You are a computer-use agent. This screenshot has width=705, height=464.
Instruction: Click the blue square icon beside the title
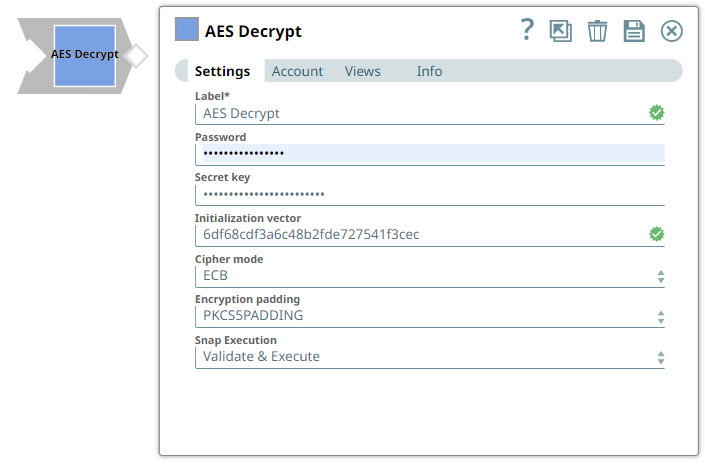coord(187,30)
